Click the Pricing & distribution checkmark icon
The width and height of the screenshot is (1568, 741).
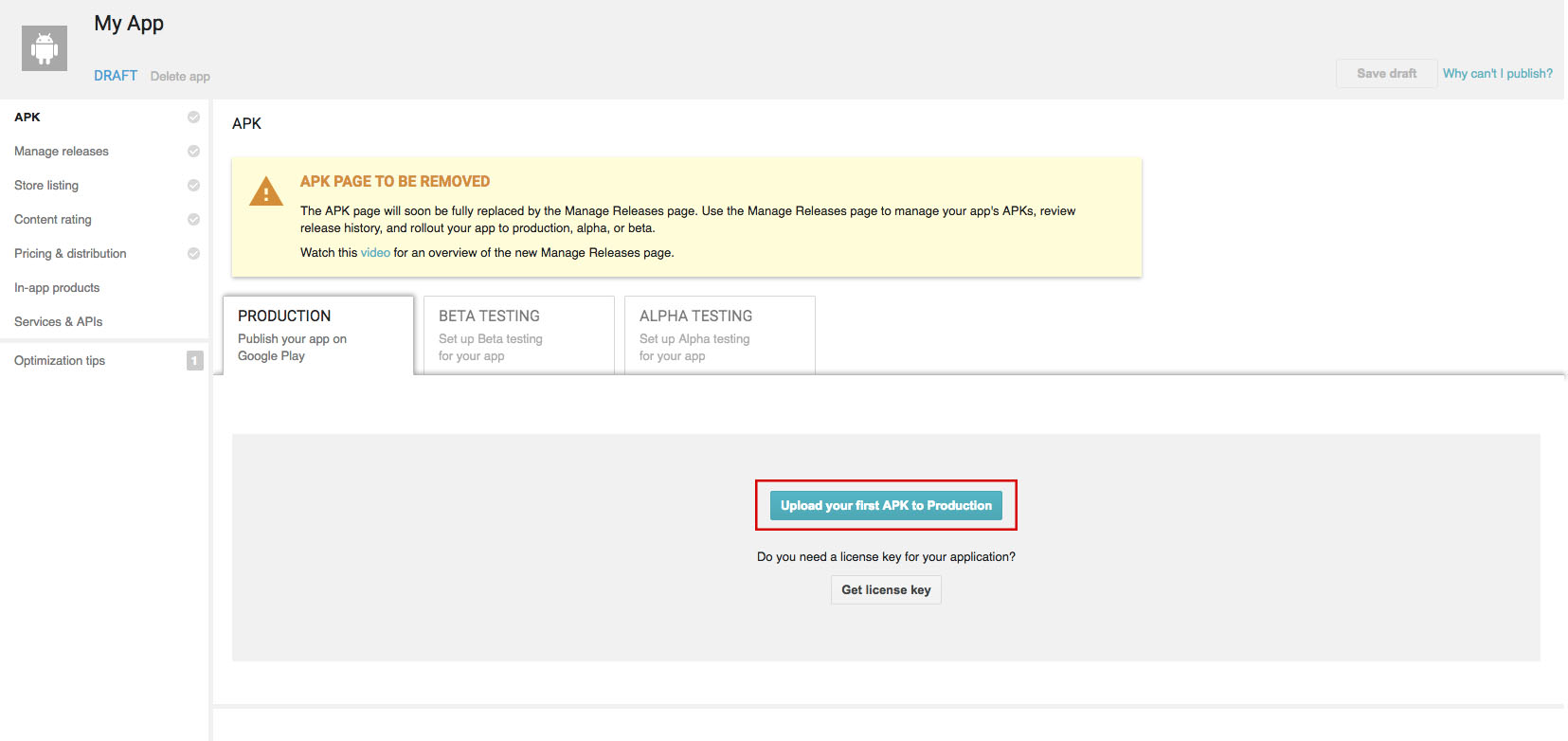pos(193,254)
